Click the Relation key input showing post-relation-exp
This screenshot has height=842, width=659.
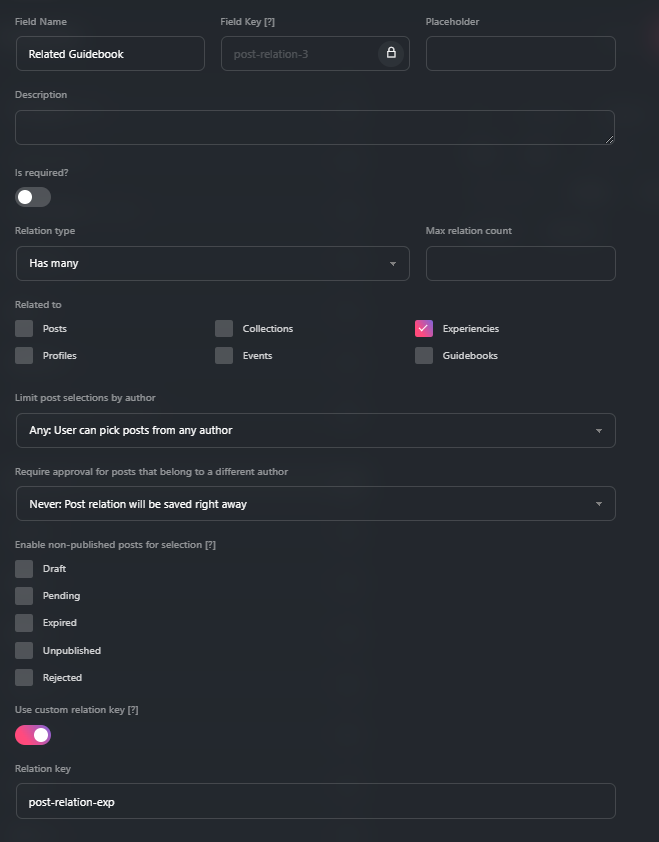[315, 801]
